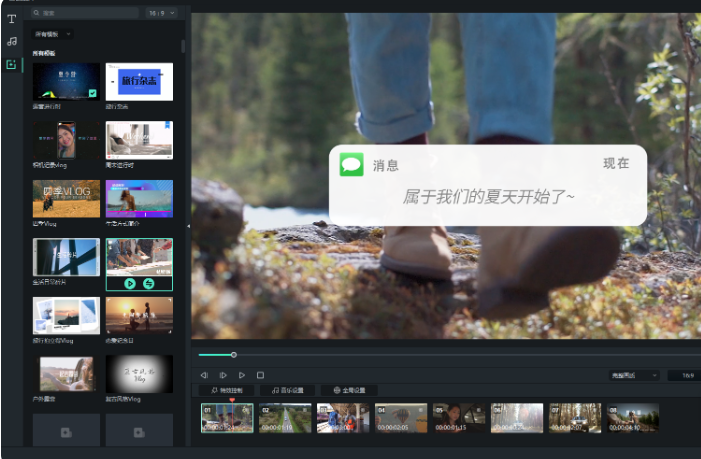Click the green Messages app icon
The width and height of the screenshot is (701, 459).
[350, 164]
